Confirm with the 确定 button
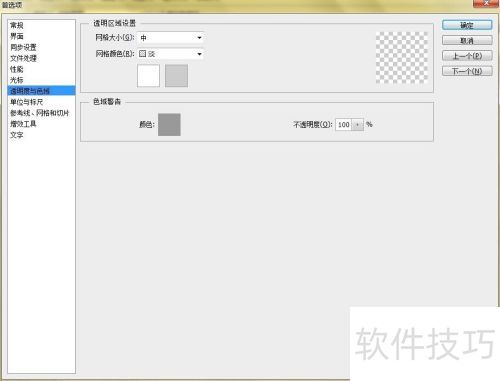Image resolution: width=500 pixels, height=381 pixels. point(467,25)
